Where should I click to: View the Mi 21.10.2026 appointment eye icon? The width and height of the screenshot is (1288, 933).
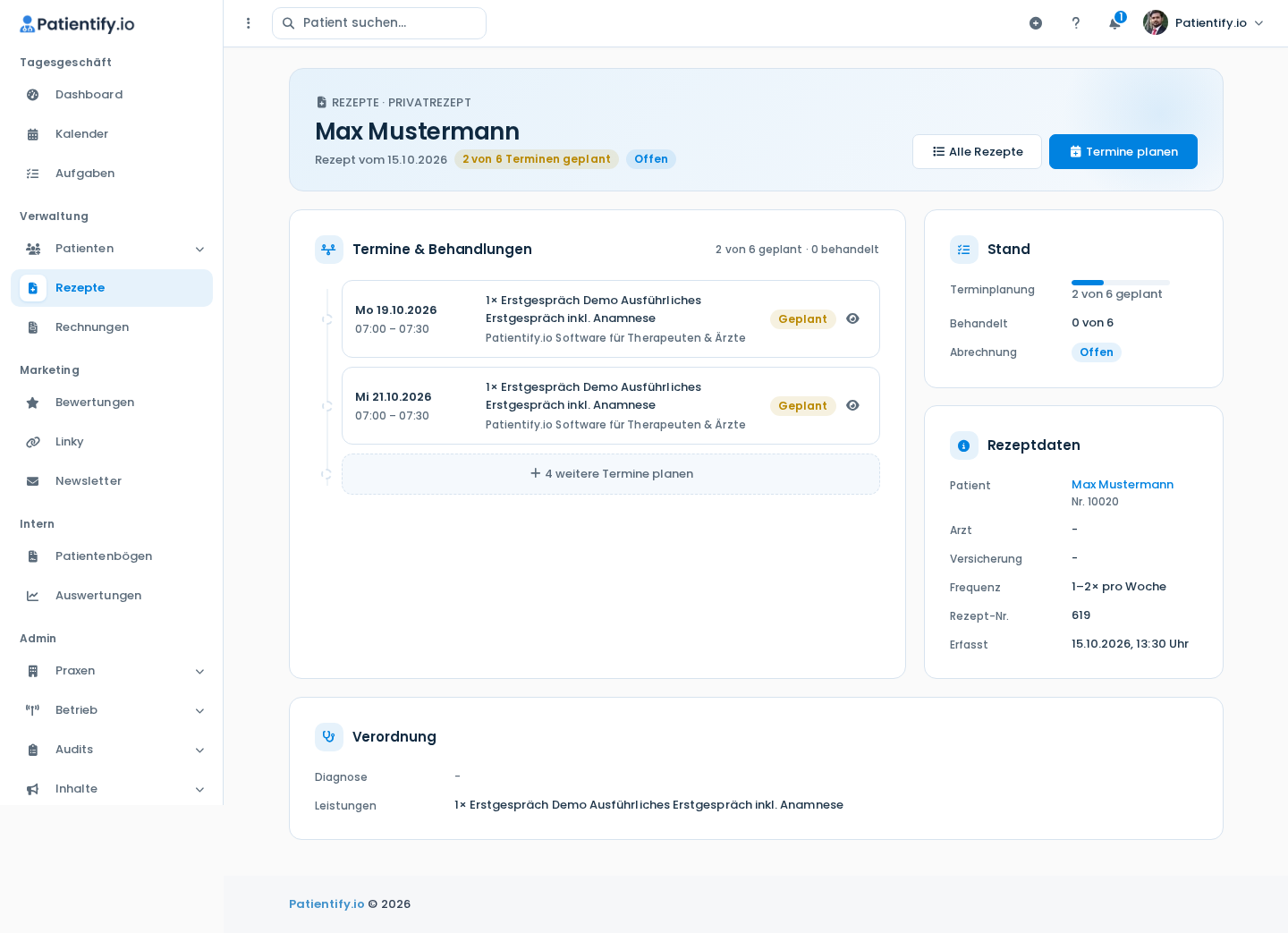click(853, 406)
